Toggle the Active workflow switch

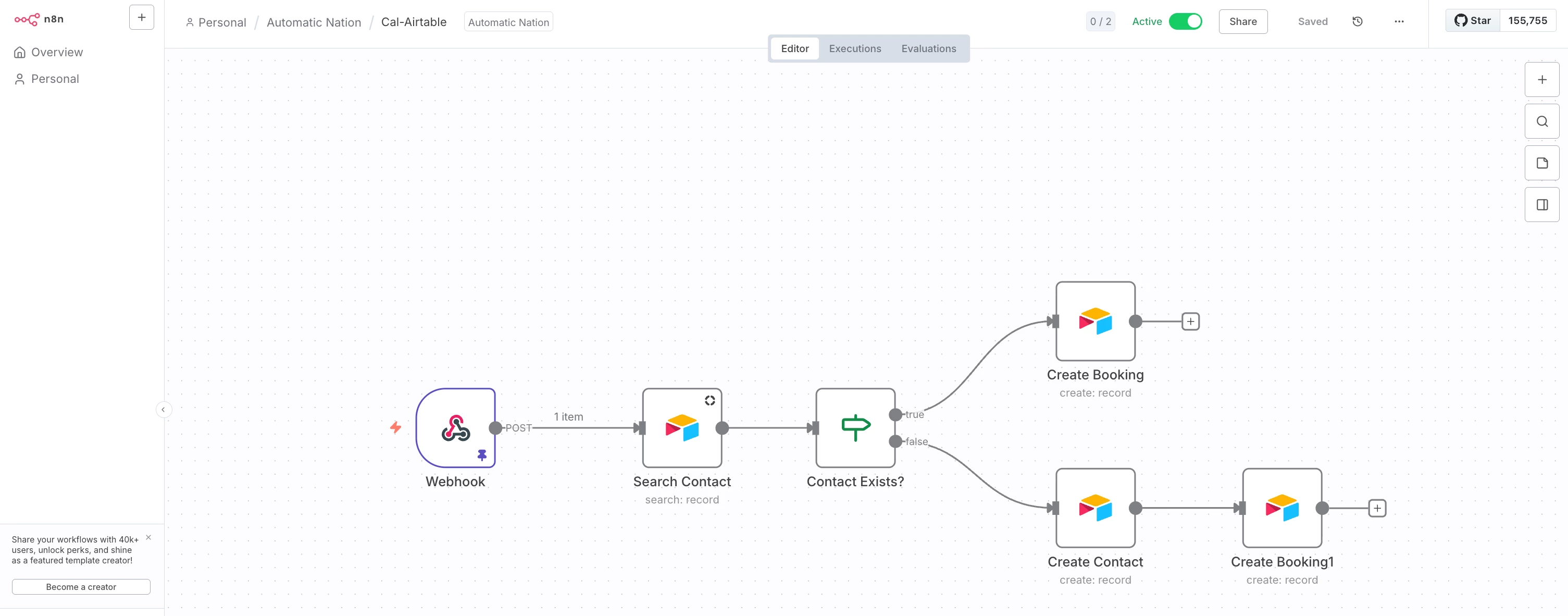(x=1185, y=21)
